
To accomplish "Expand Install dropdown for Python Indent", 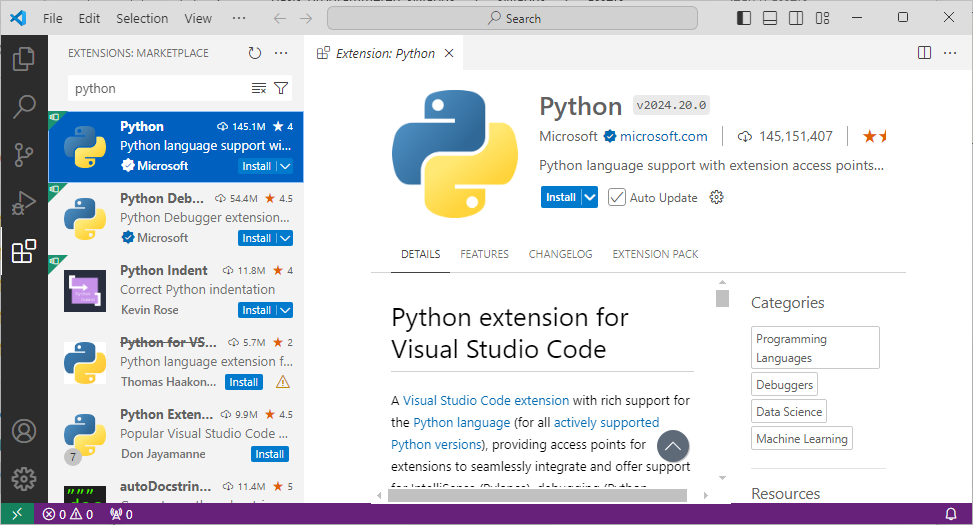I will pyautogui.click(x=285, y=310).
